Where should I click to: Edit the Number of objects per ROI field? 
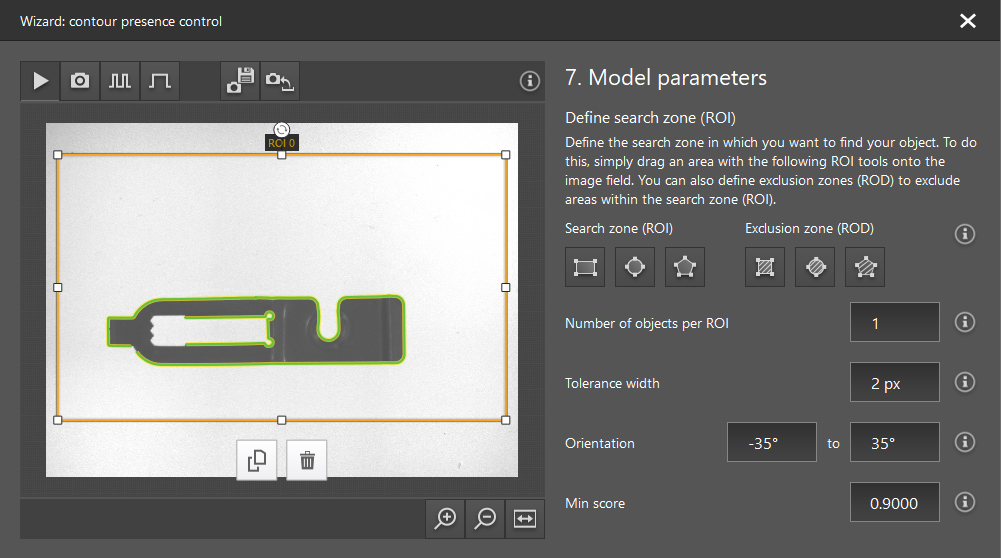click(x=894, y=323)
